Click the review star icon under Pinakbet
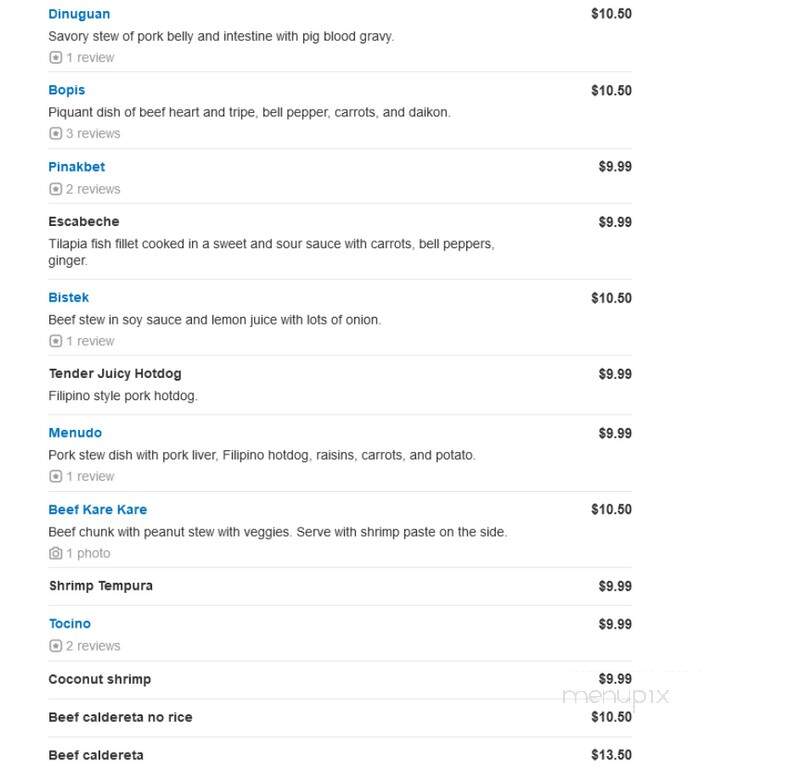 55,189
